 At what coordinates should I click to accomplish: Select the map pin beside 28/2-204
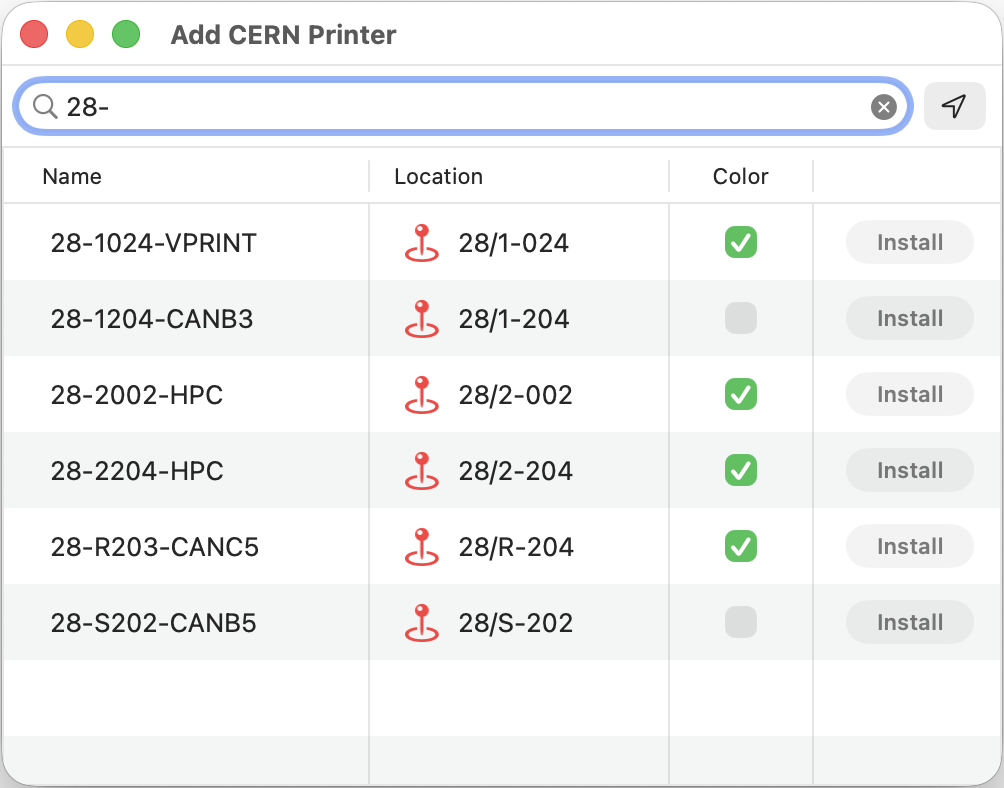tap(421, 471)
